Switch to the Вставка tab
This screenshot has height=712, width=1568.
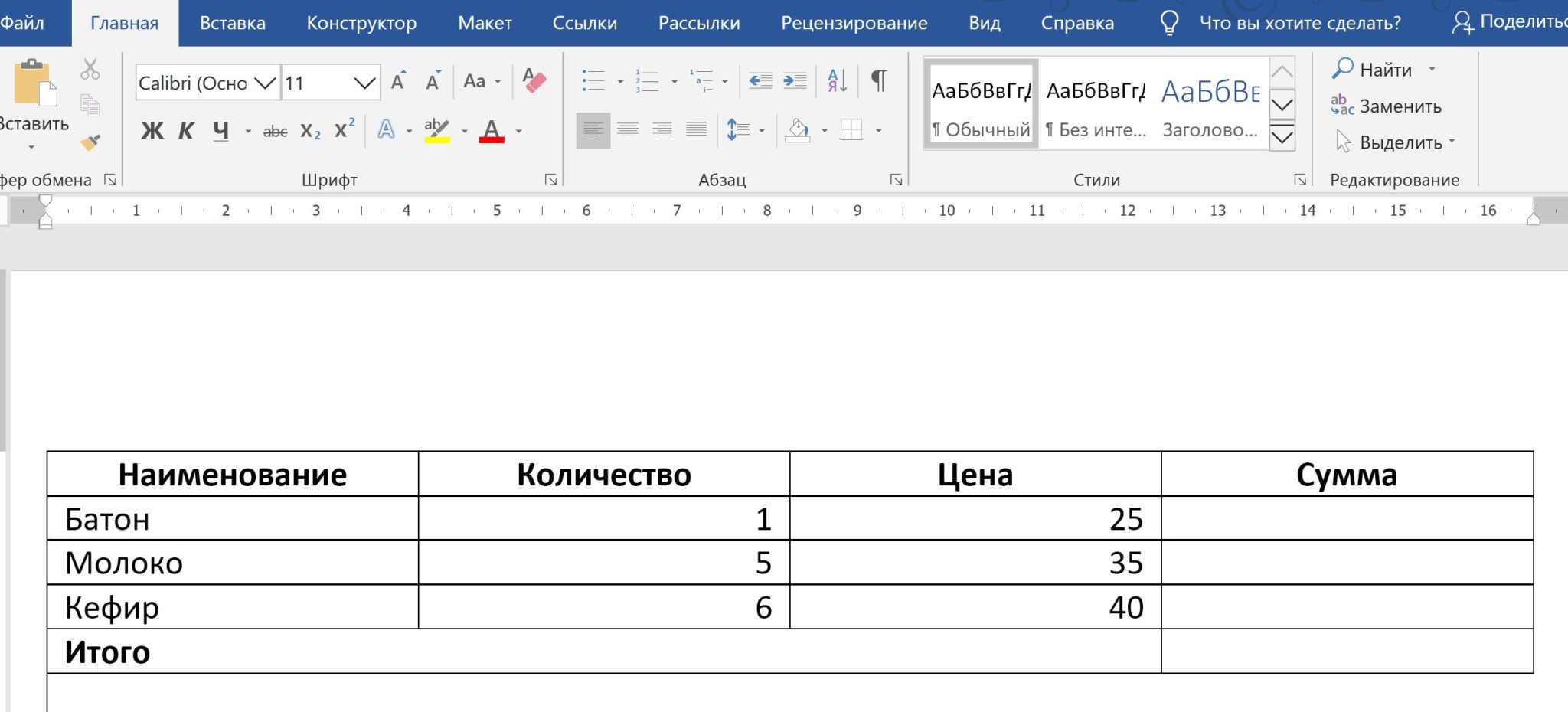233,23
